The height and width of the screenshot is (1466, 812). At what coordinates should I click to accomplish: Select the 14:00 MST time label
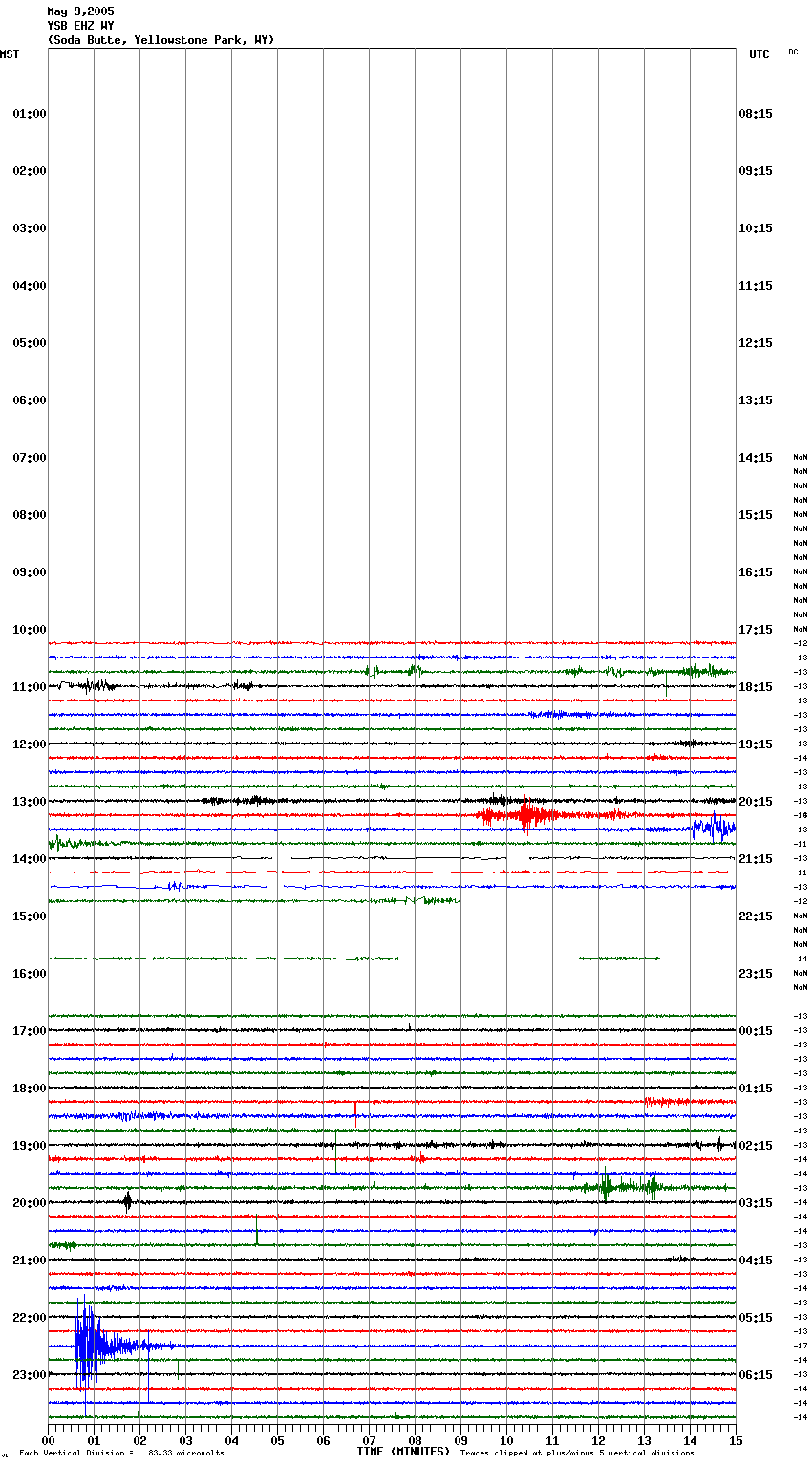coord(30,859)
